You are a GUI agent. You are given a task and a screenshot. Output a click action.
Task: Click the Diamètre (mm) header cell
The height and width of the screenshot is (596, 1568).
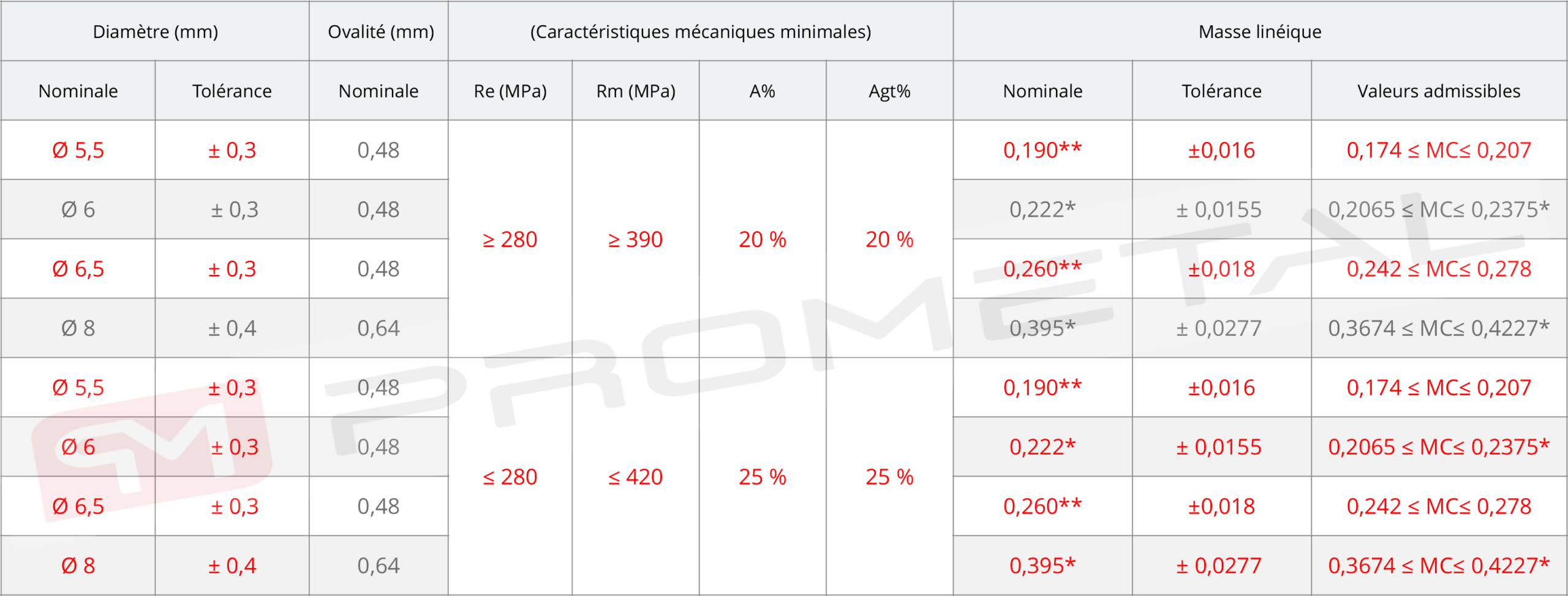click(155, 31)
